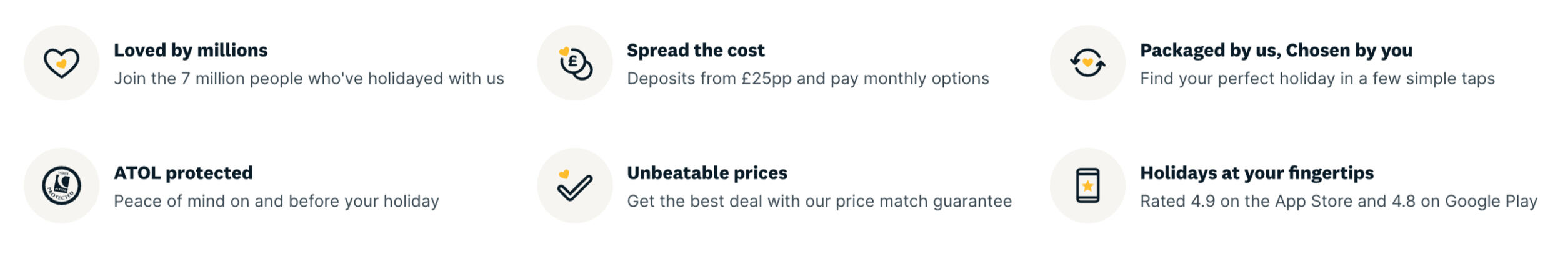Viewport: 1568px width, 259px height.
Task: Click "Find your perfect holiday" description
Action: pyautogui.click(x=1317, y=79)
